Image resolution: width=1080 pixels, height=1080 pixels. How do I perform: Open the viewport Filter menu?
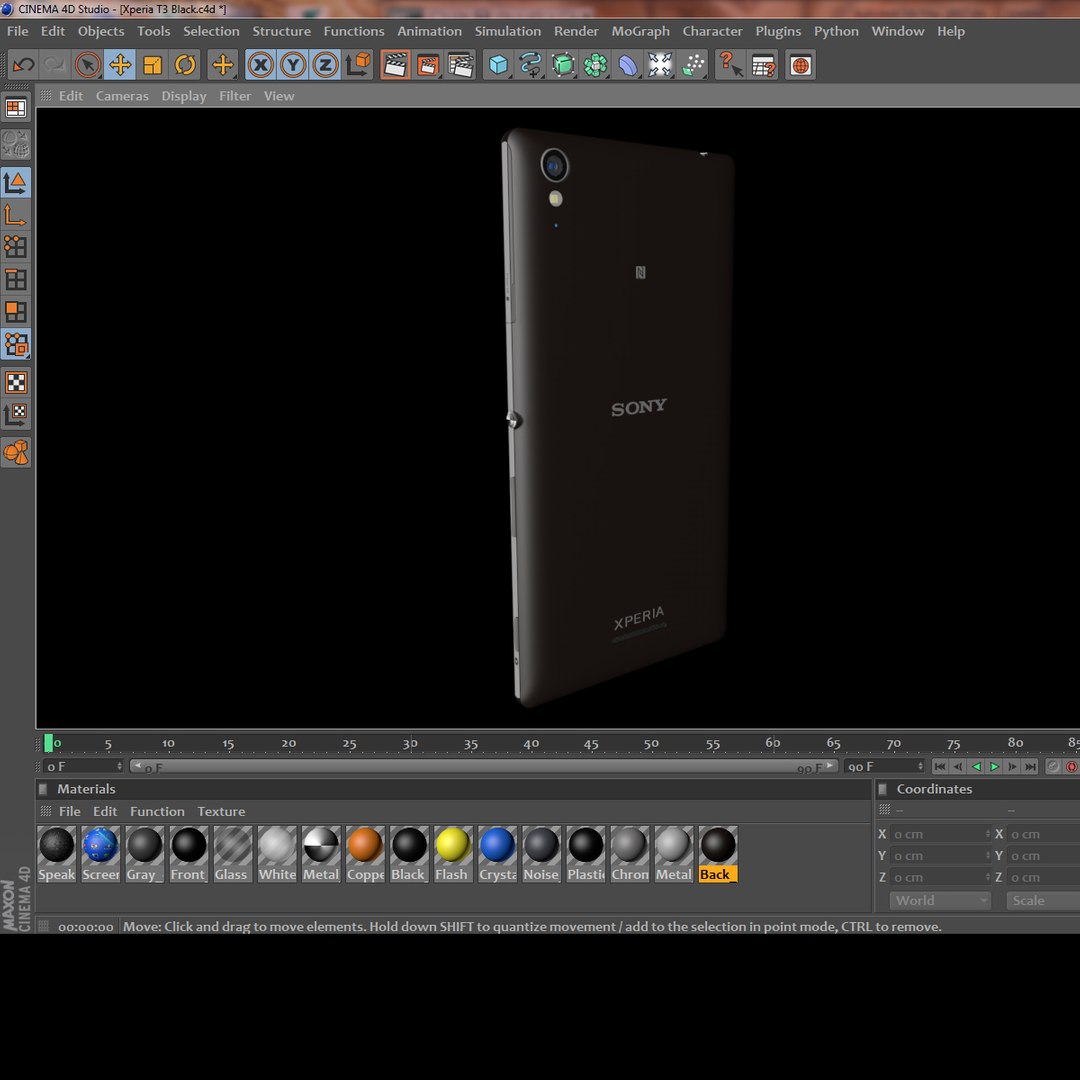pyautogui.click(x=235, y=96)
